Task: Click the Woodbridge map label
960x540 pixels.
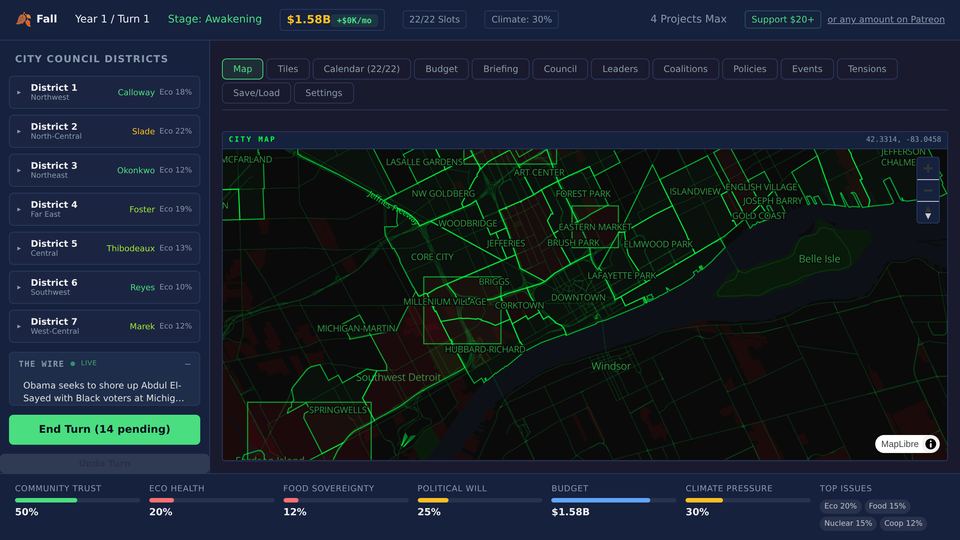Action: (468, 223)
